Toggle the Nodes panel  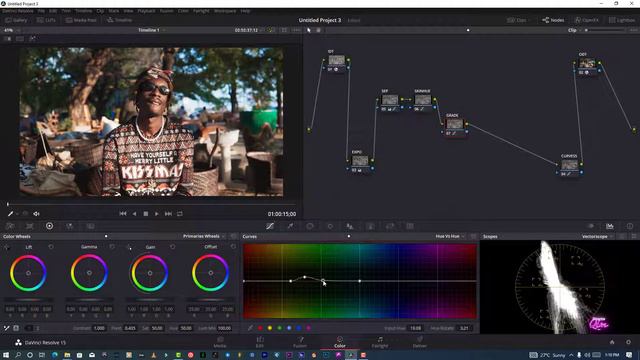coord(553,20)
